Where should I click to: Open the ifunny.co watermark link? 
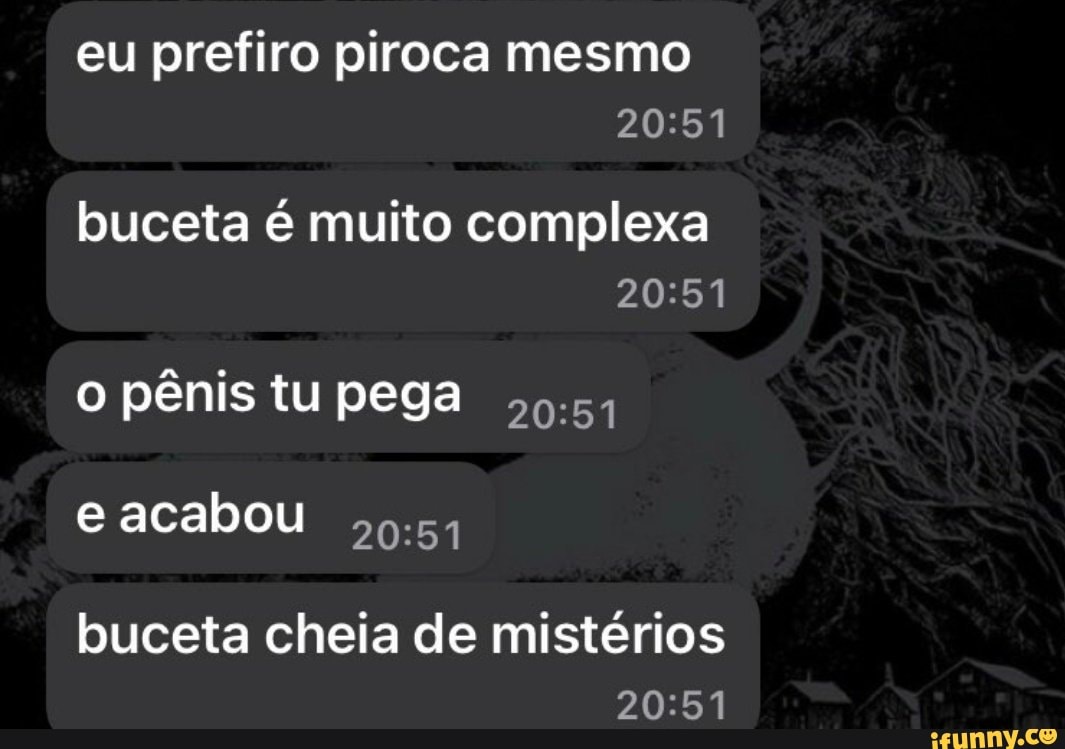[x=994, y=738]
